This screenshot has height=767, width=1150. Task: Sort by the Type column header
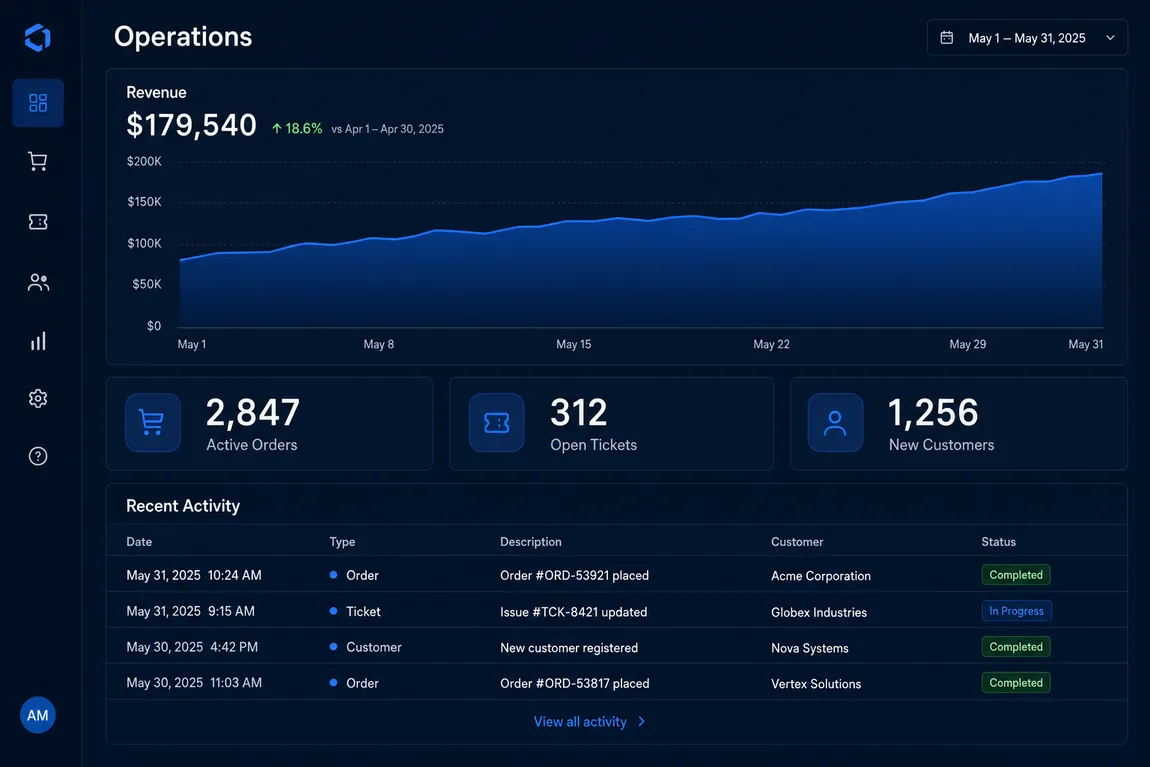[x=343, y=542]
